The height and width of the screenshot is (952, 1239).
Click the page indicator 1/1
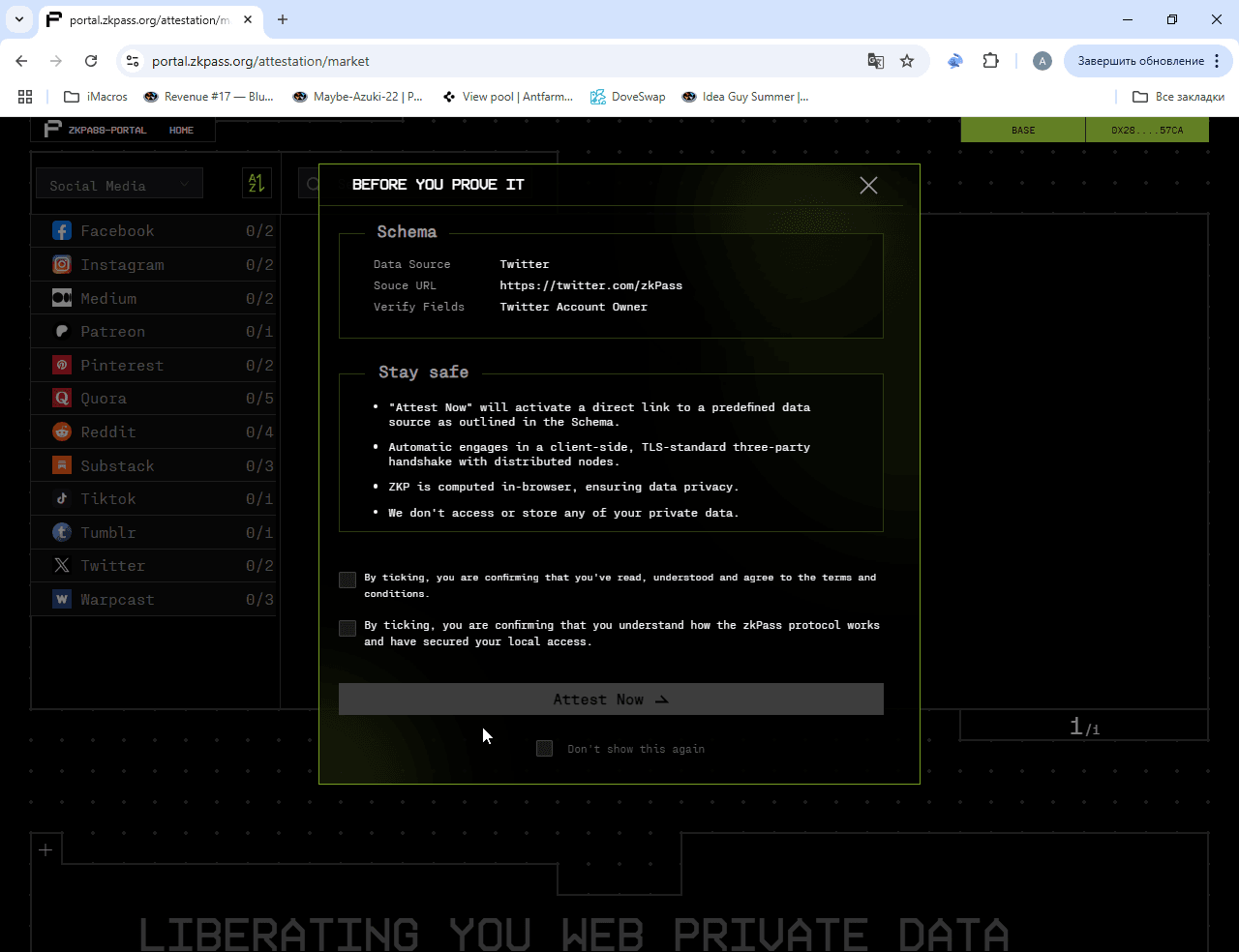[1084, 726]
